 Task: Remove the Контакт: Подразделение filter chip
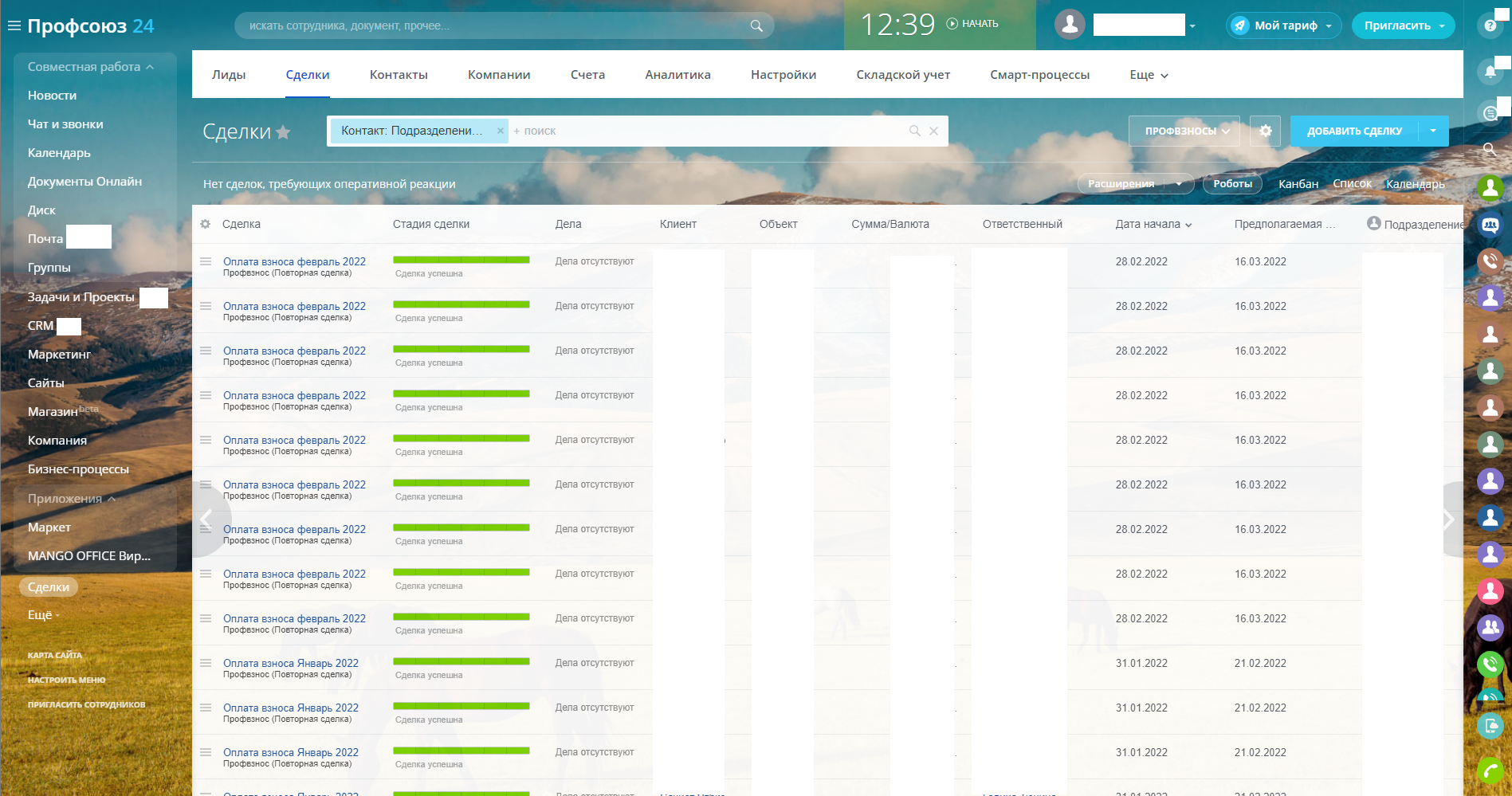point(500,131)
